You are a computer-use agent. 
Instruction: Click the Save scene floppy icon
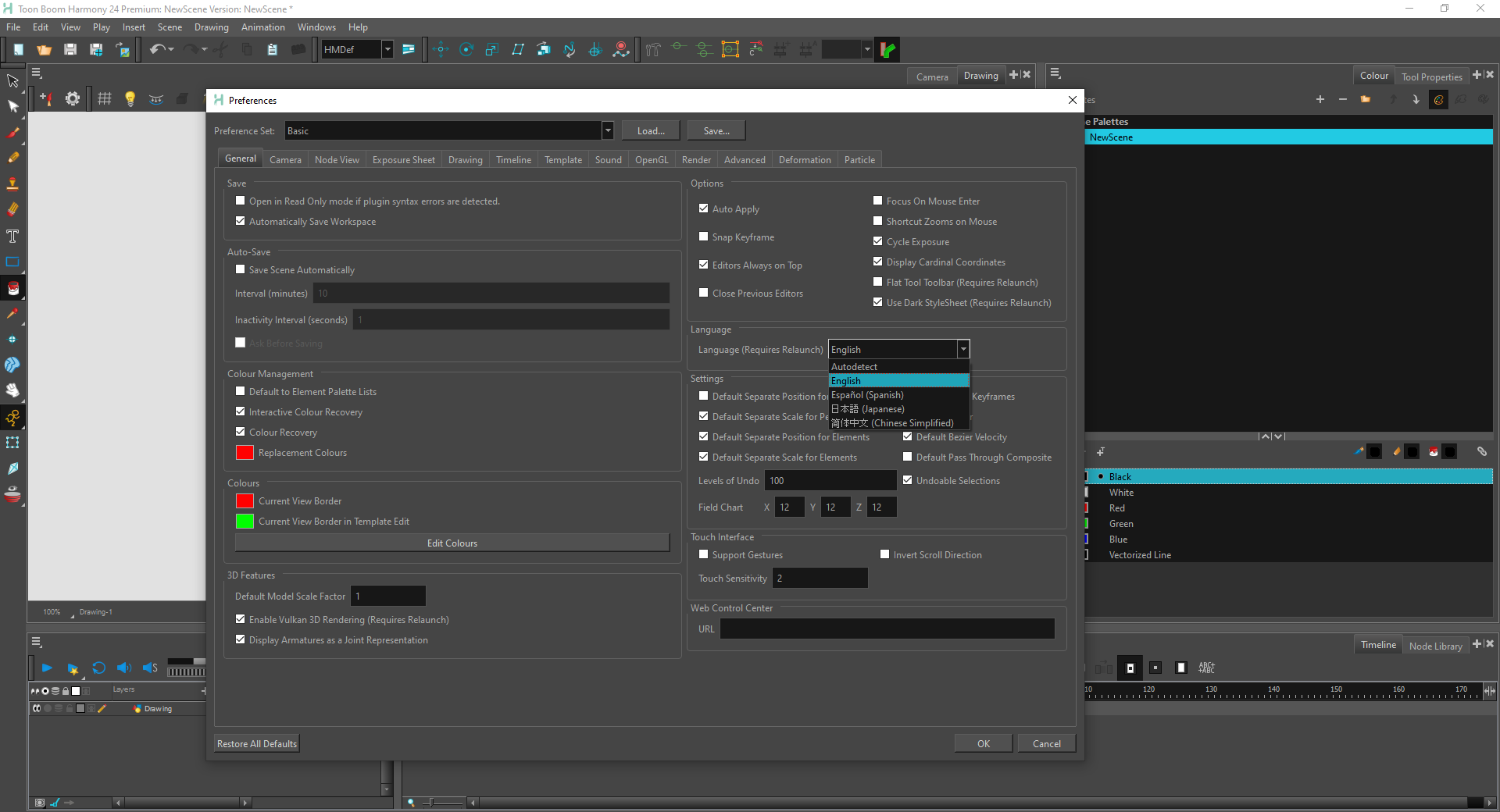click(x=70, y=50)
